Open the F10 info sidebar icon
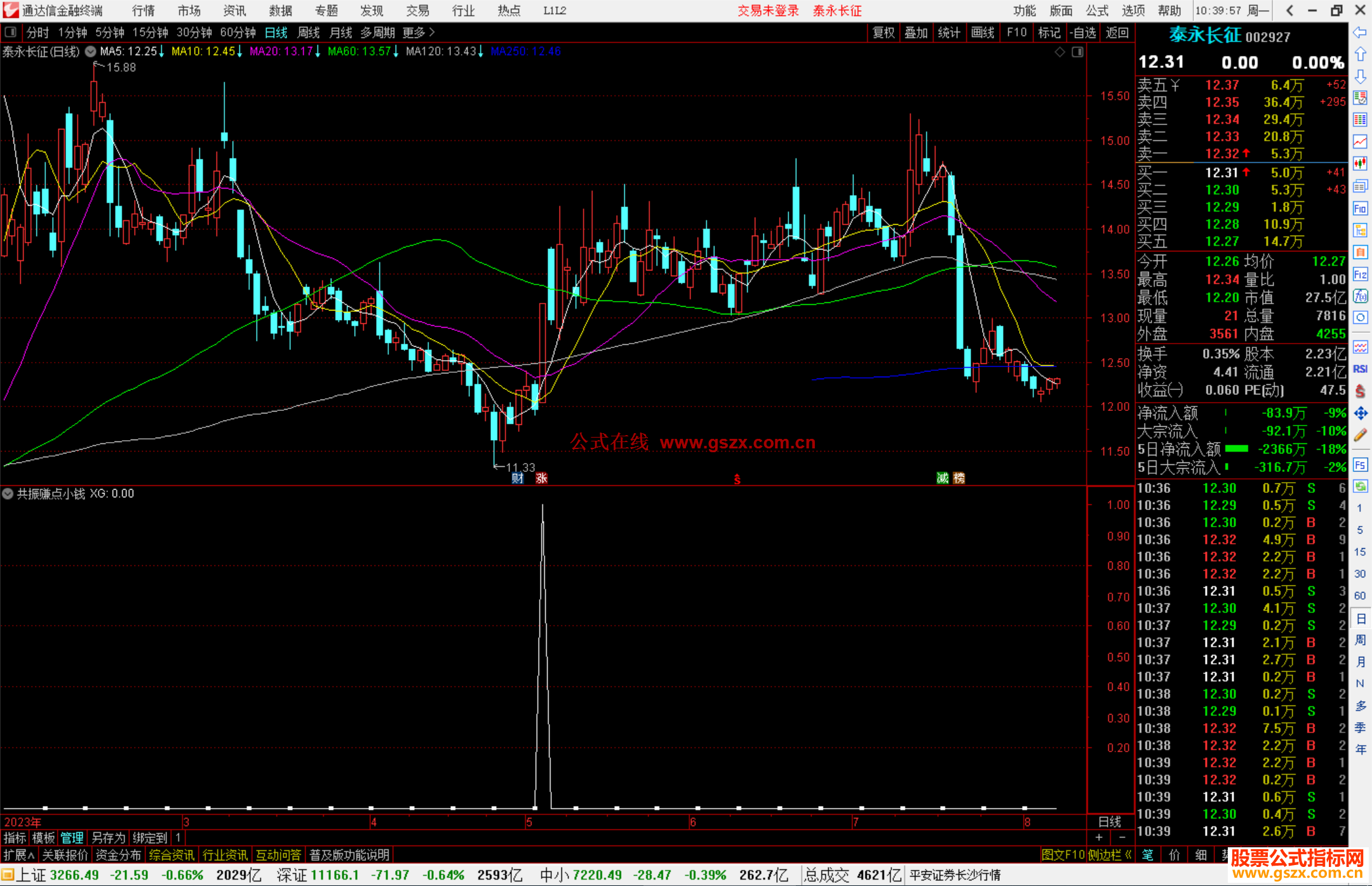Screen dimensions: 1372x886 tap(1360, 208)
